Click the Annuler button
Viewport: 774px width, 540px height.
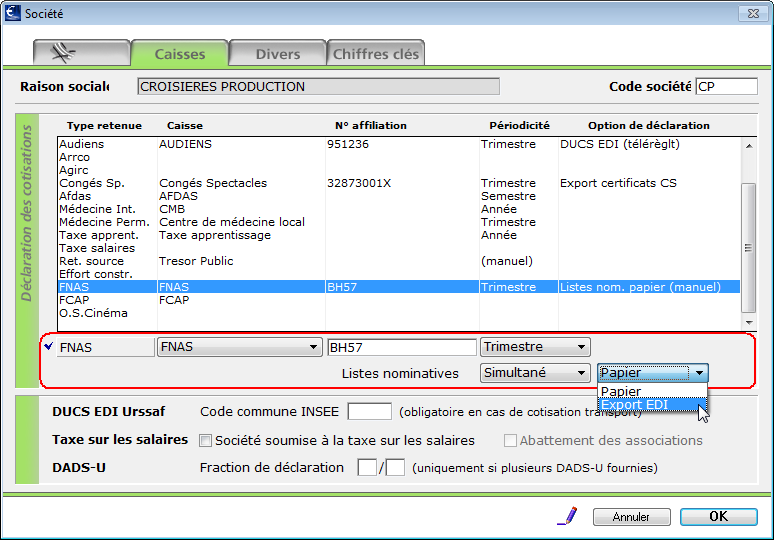[631, 517]
